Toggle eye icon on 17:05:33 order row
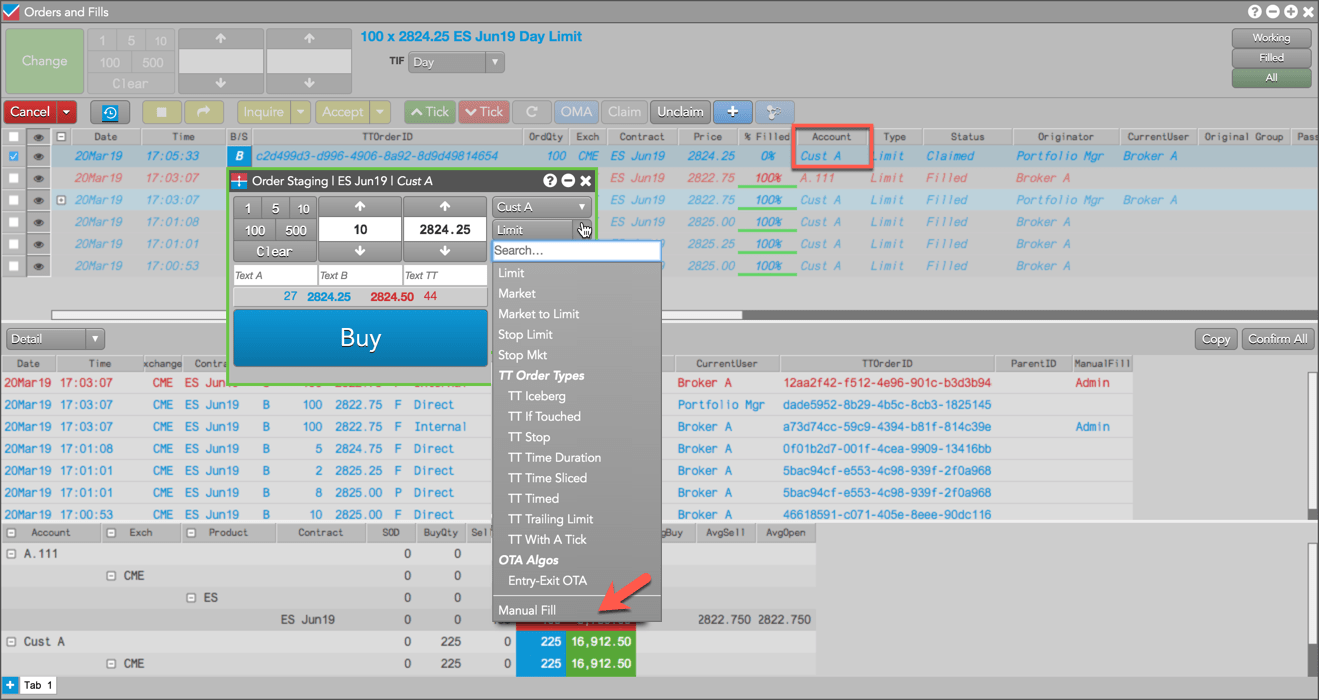 pos(39,156)
